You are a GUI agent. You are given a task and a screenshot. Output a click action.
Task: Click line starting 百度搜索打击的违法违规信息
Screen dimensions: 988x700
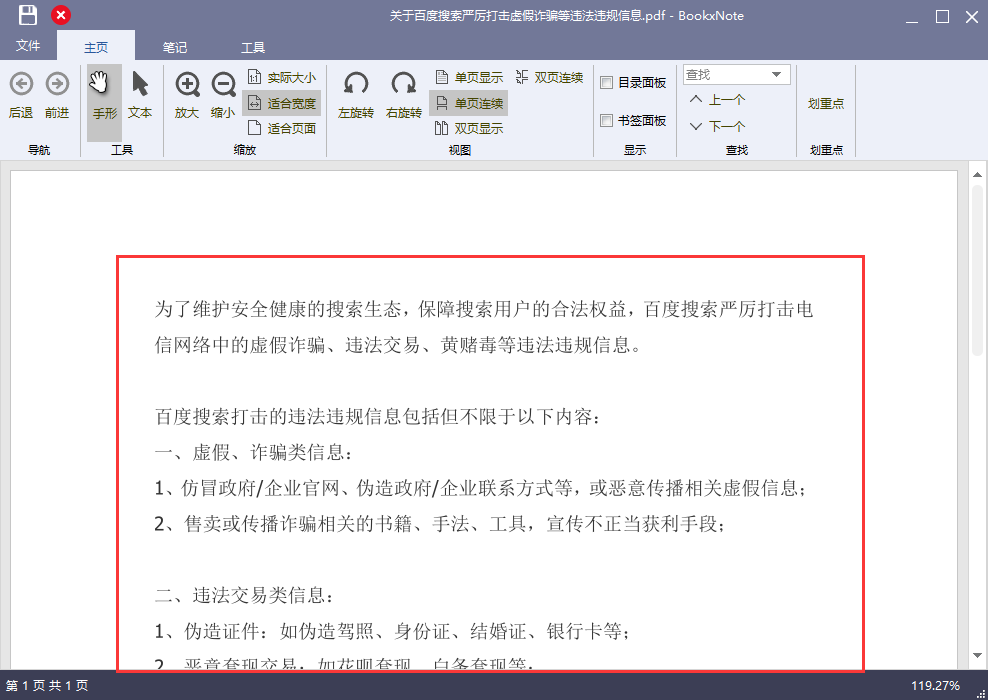pyautogui.click(x=378, y=416)
